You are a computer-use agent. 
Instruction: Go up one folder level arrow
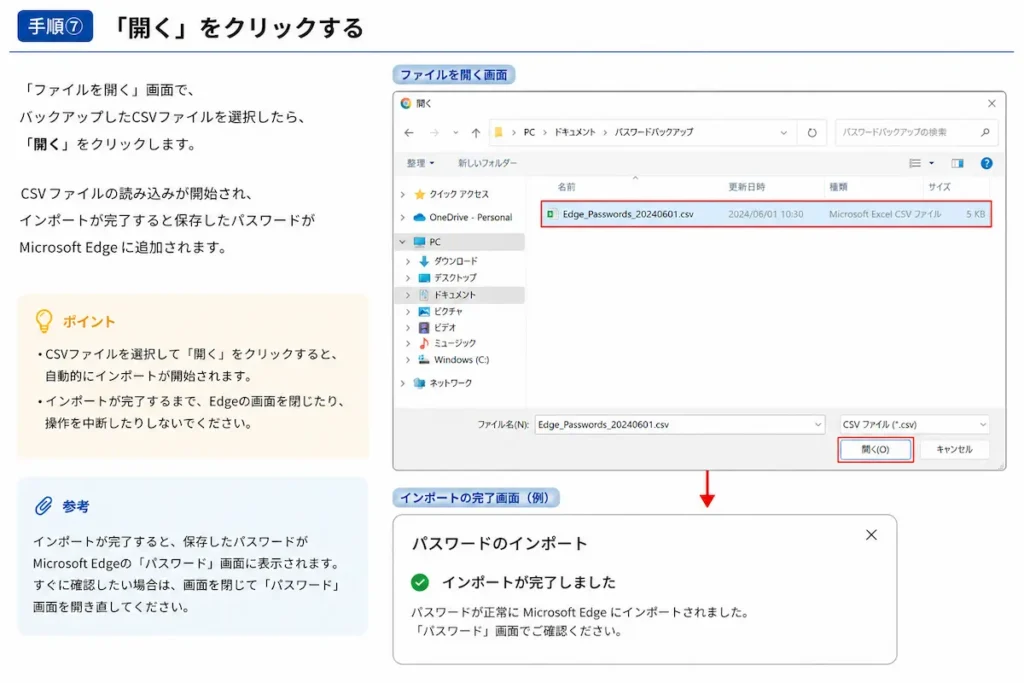point(476,133)
